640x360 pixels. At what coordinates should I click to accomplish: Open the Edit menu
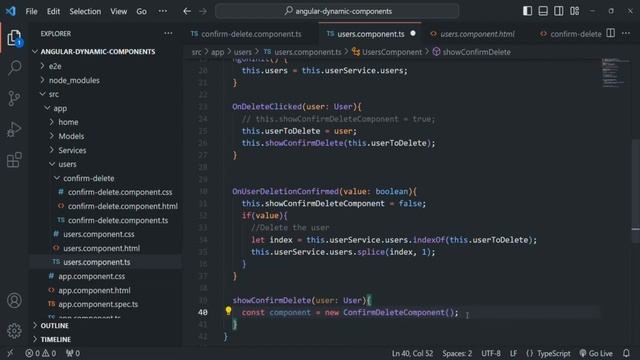pos(53,11)
